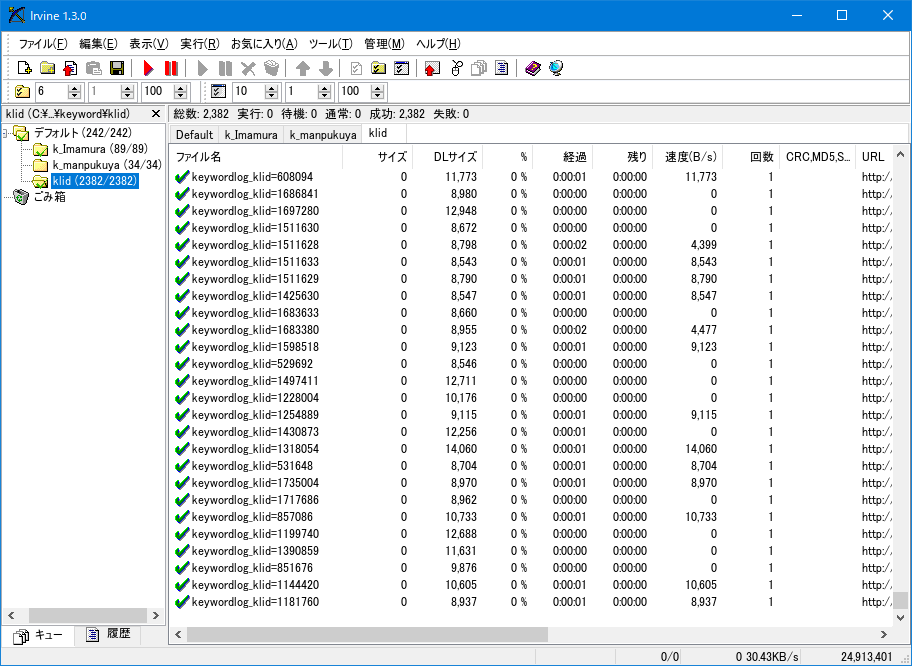Open the お気に入り(A) menu
912x666 pixels.
[x=264, y=44]
